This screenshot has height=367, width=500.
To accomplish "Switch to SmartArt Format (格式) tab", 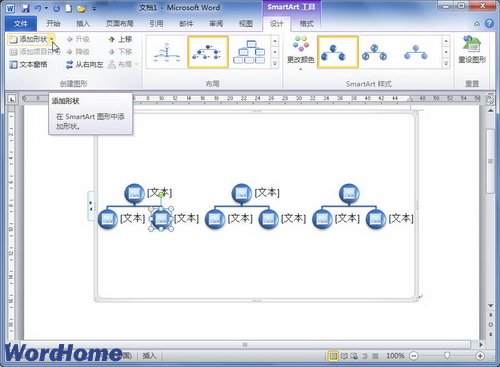I will 306,24.
